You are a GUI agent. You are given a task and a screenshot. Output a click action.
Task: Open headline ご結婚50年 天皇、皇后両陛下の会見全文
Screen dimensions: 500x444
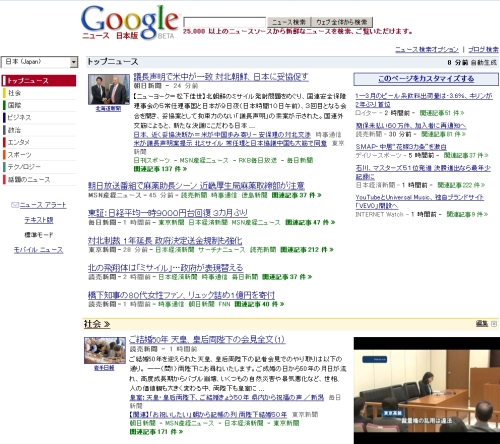(x=207, y=340)
